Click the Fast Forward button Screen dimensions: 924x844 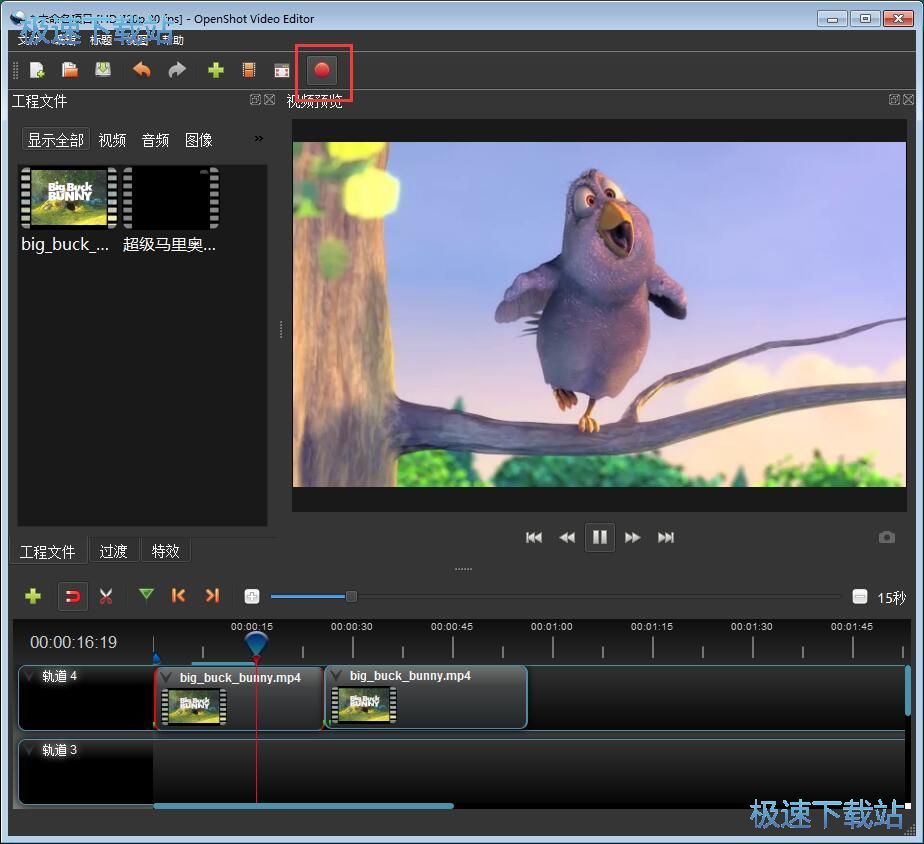click(632, 538)
